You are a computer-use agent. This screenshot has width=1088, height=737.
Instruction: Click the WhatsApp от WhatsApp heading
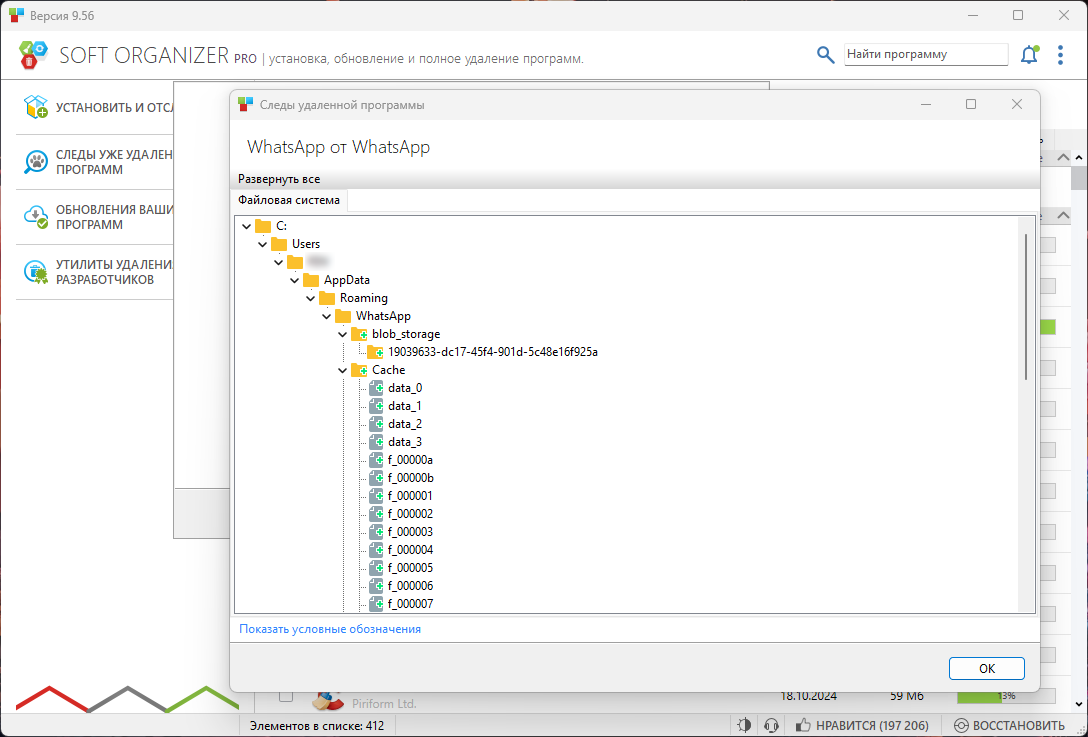pyautogui.click(x=339, y=147)
